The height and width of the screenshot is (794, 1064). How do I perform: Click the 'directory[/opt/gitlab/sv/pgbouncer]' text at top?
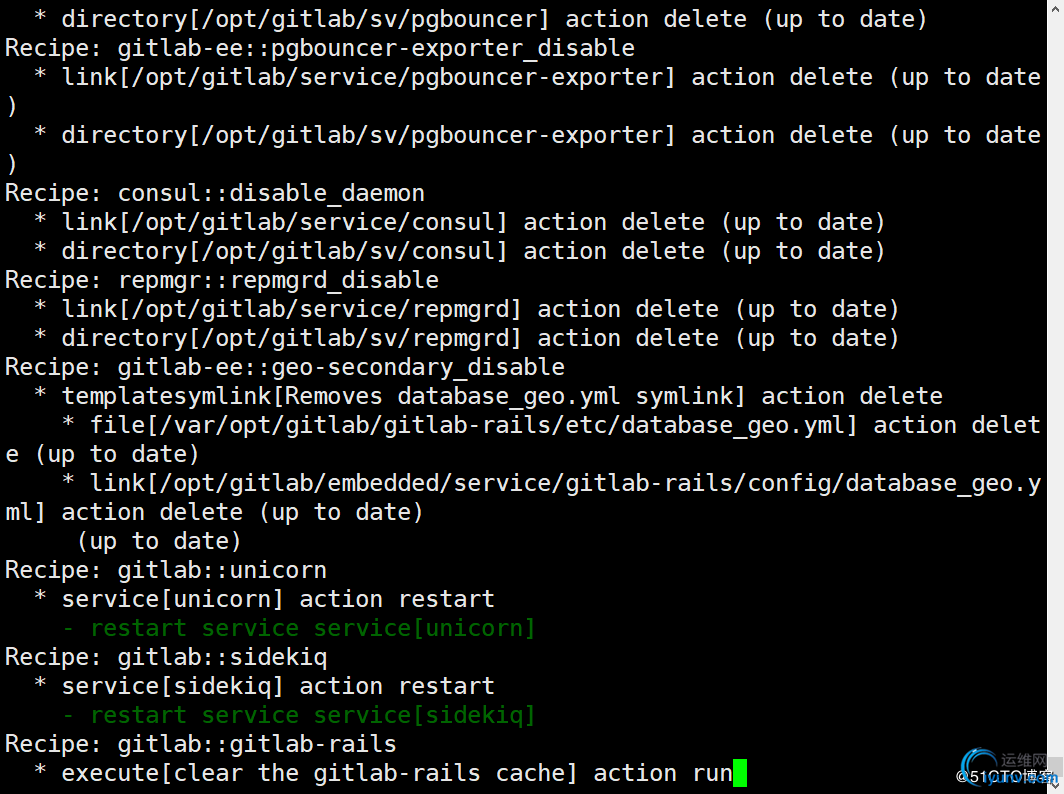point(306,19)
